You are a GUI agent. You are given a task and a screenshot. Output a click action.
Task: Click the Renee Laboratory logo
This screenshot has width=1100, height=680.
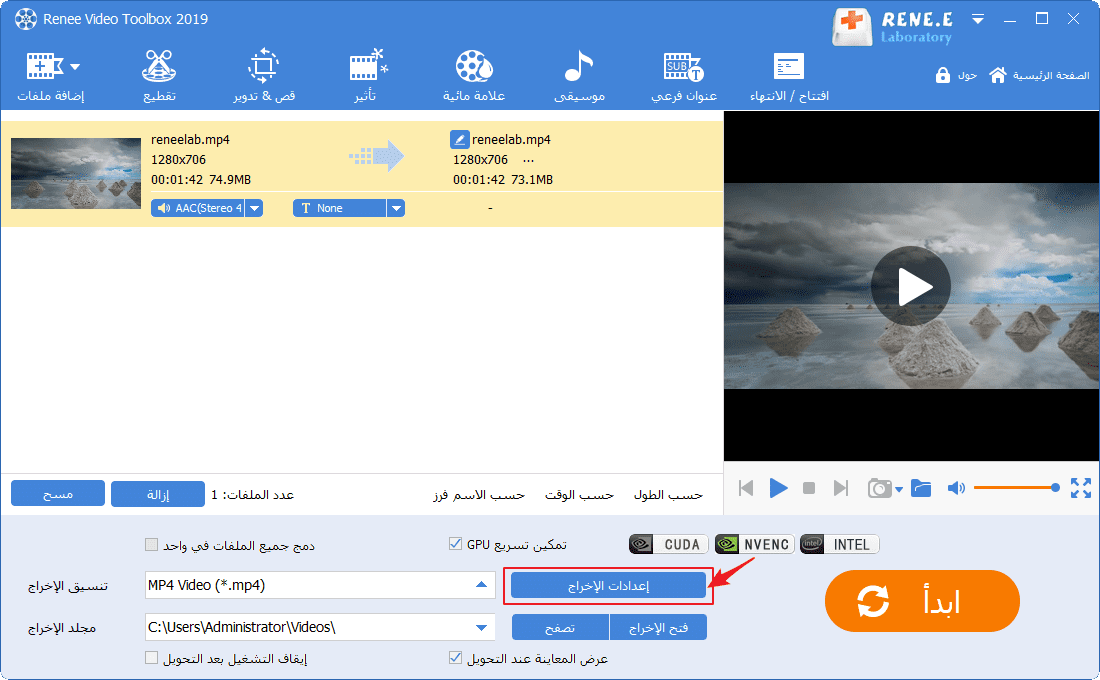[x=892, y=27]
